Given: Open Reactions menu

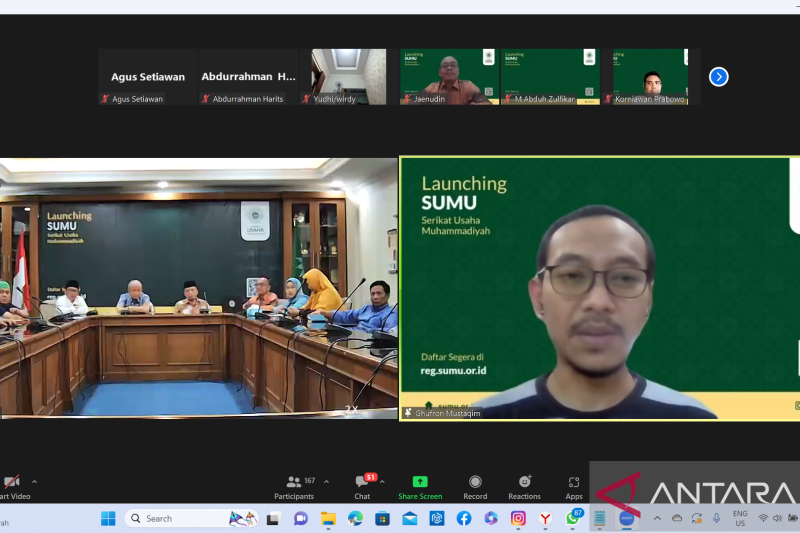Looking at the screenshot, I should (x=524, y=488).
